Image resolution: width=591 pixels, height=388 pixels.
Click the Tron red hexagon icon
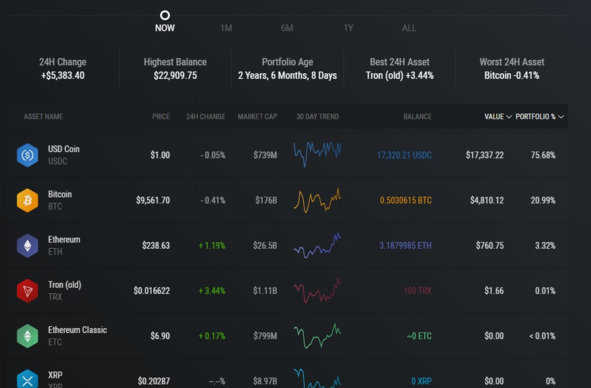[x=28, y=291]
